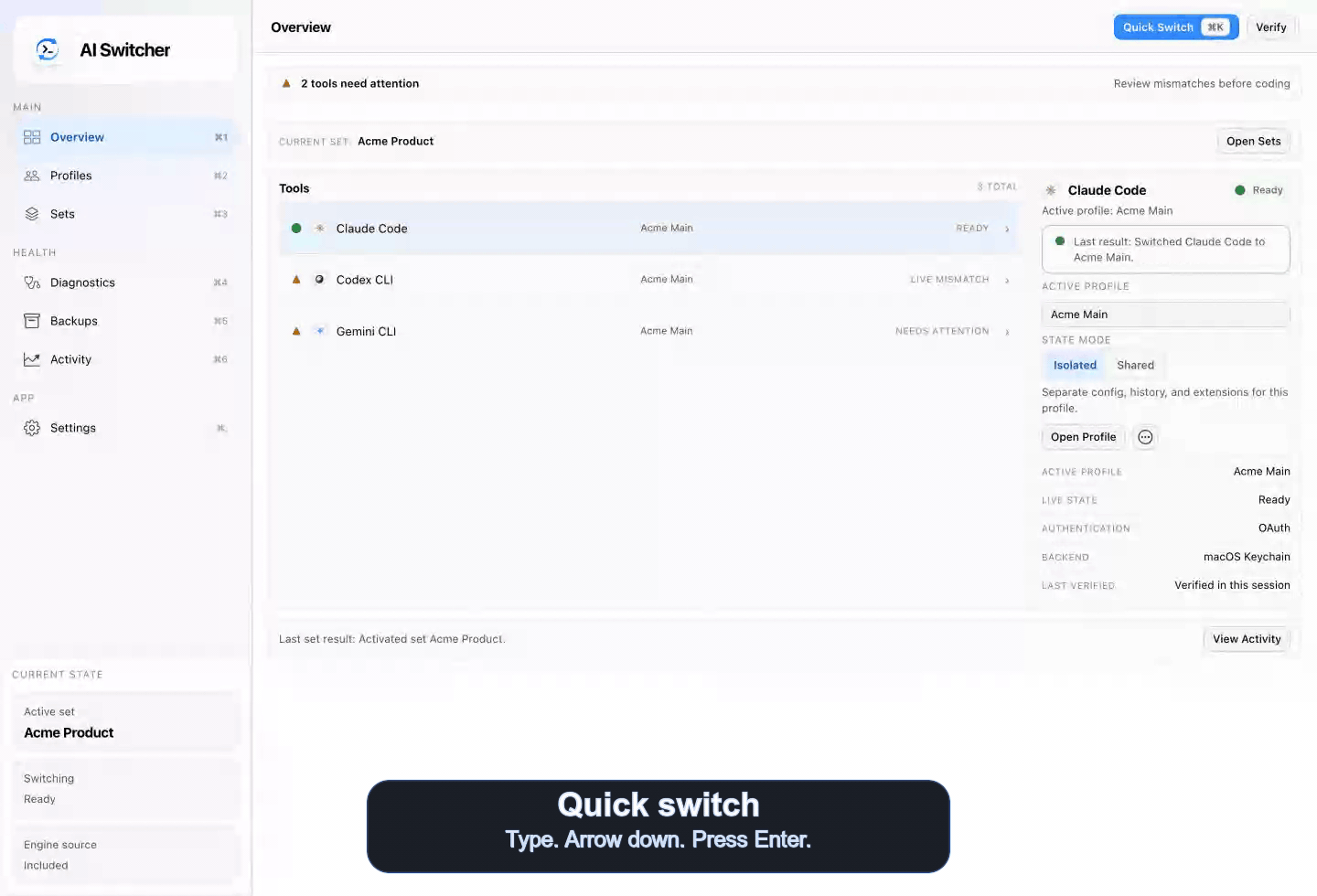Click the green status dot on Claude Code row
The width and height of the screenshot is (1317, 896).
click(x=296, y=229)
